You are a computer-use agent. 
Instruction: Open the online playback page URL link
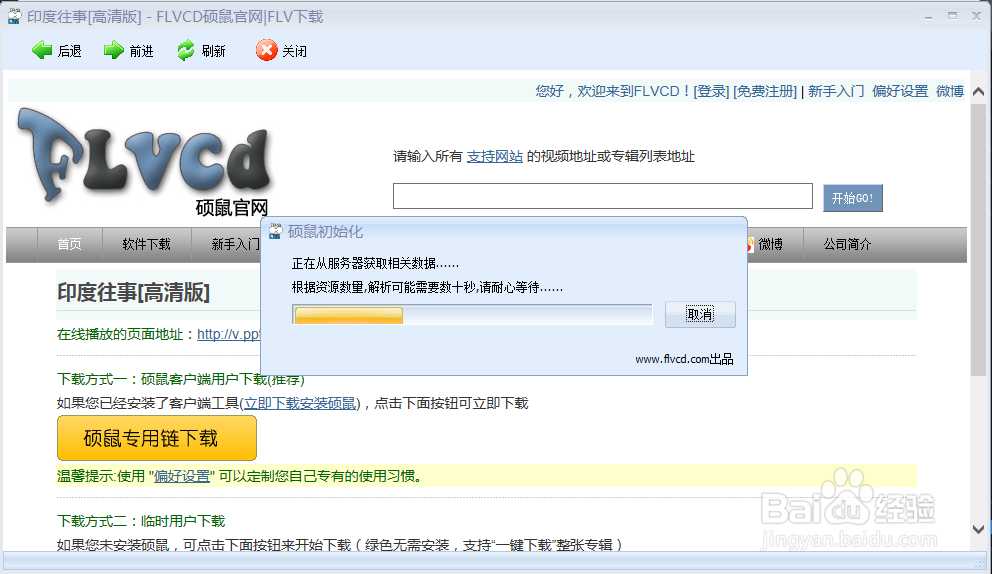pos(228,334)
